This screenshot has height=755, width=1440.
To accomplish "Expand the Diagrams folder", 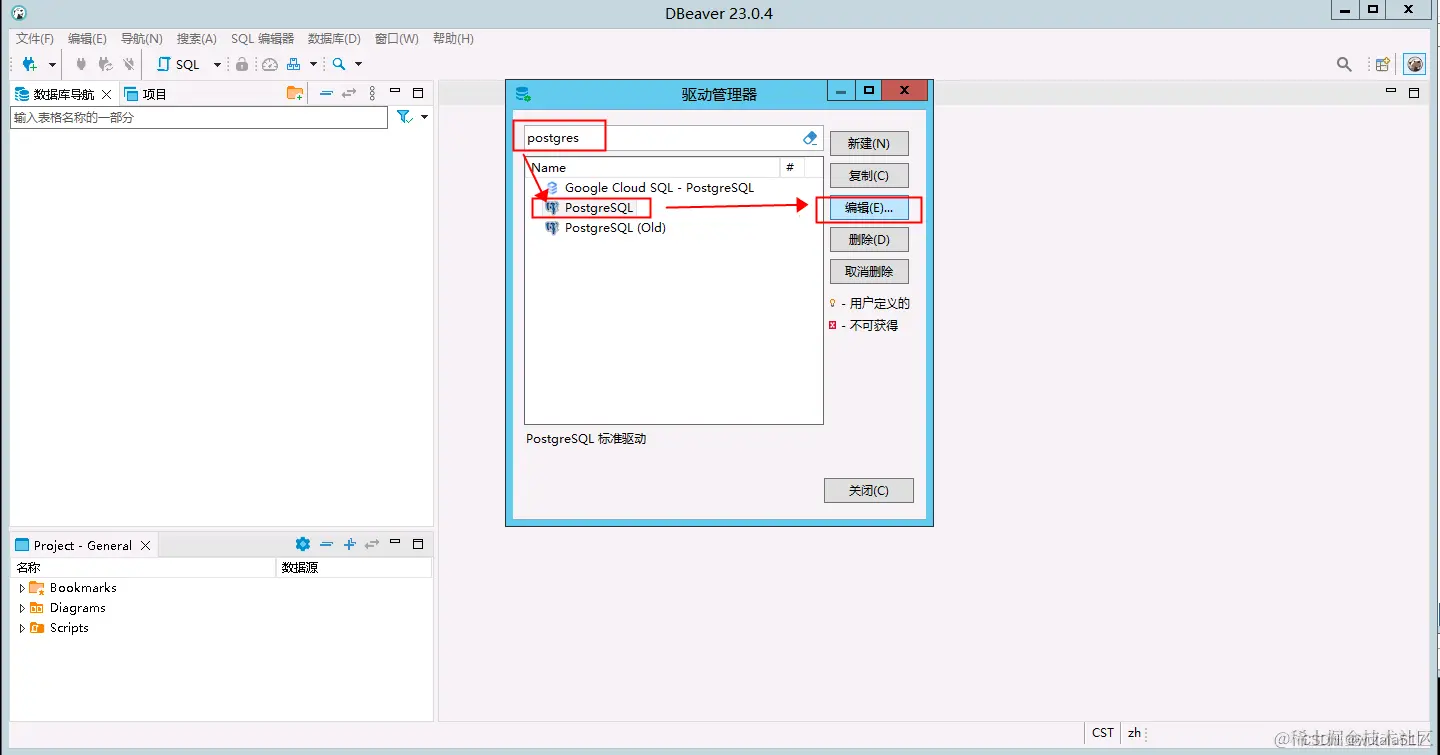I will click(22, 608).
